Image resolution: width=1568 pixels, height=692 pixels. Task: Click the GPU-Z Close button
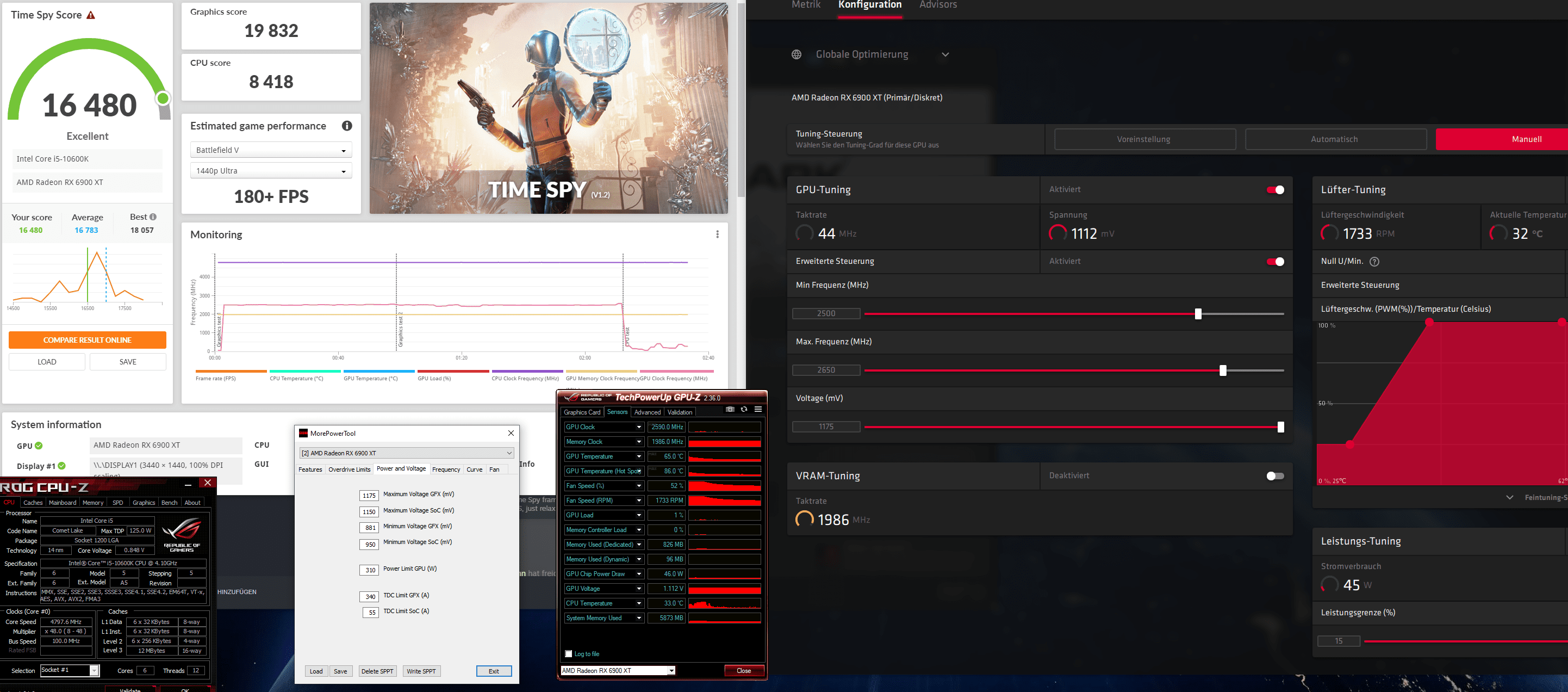pos(744,671)
